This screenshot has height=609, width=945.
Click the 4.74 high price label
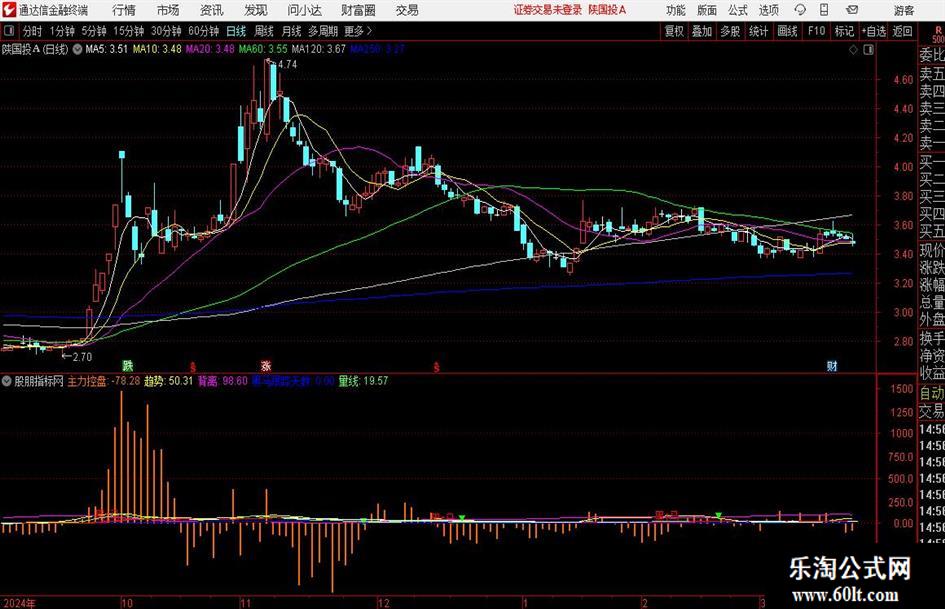(x=287, y=64)
